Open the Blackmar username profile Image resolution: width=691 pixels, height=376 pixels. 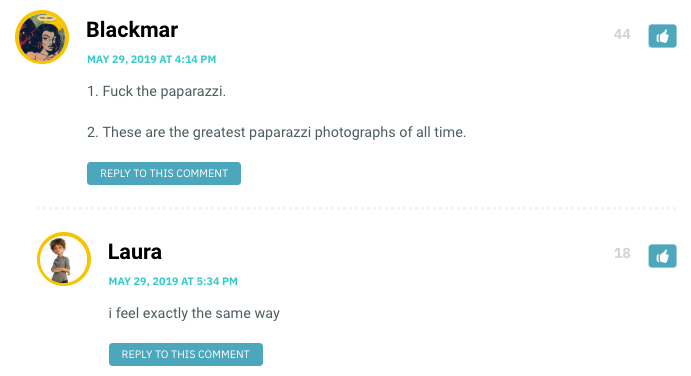pyautogui.click(x=132, y=30)
